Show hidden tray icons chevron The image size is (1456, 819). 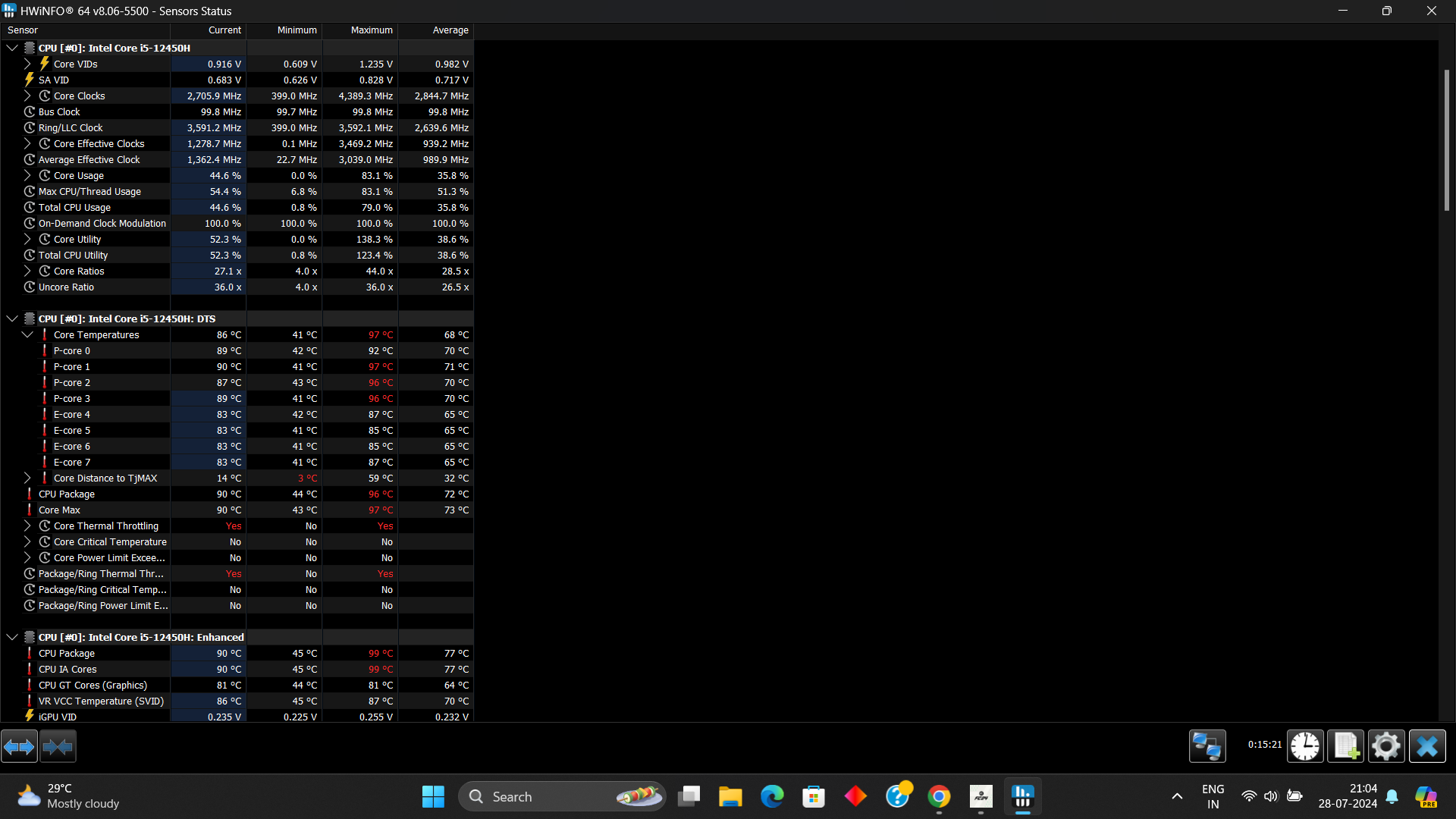tap(1177, 796)
